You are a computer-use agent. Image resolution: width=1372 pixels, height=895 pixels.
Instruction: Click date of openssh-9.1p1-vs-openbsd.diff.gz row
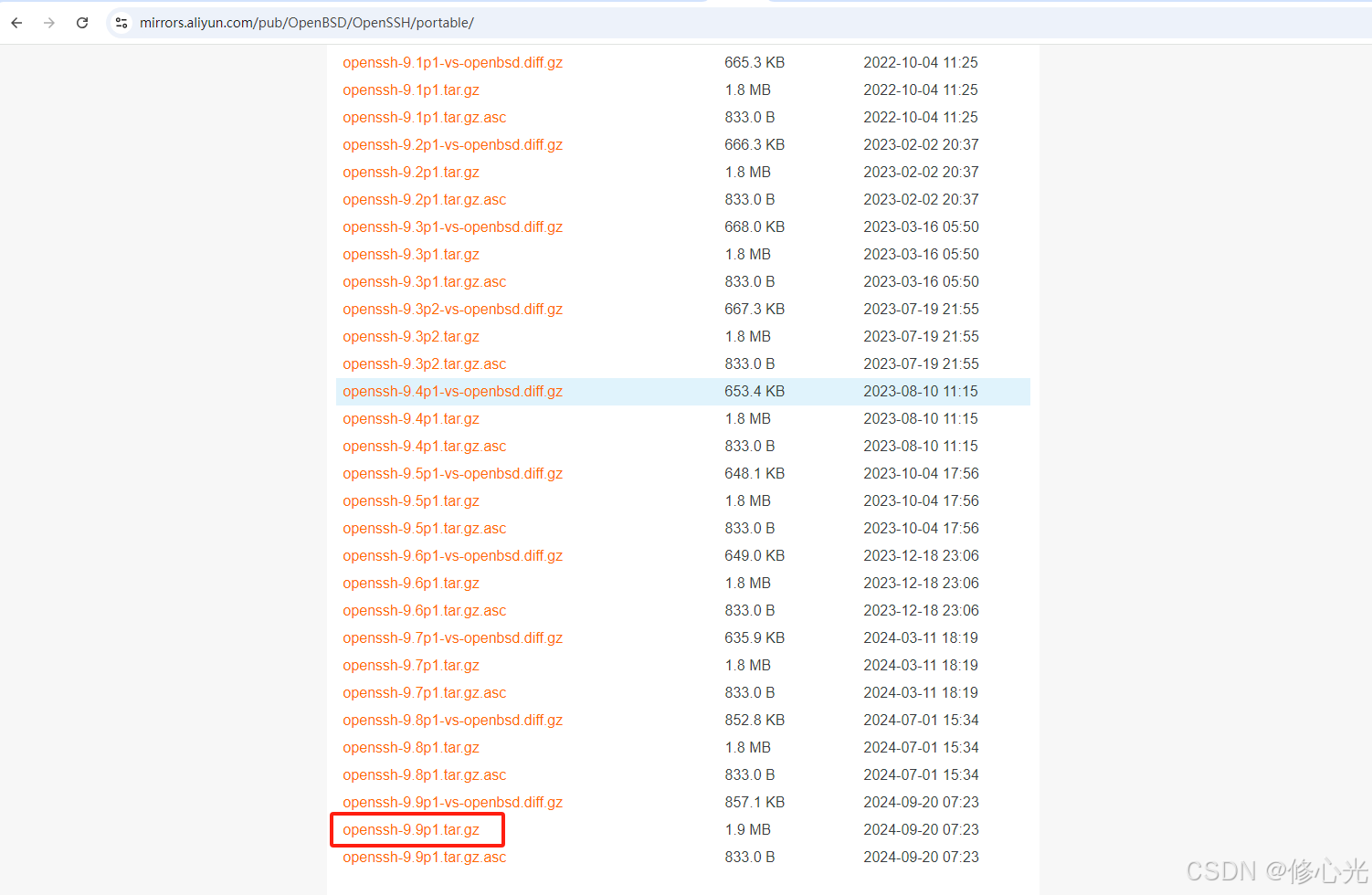[x=921, y=62]
